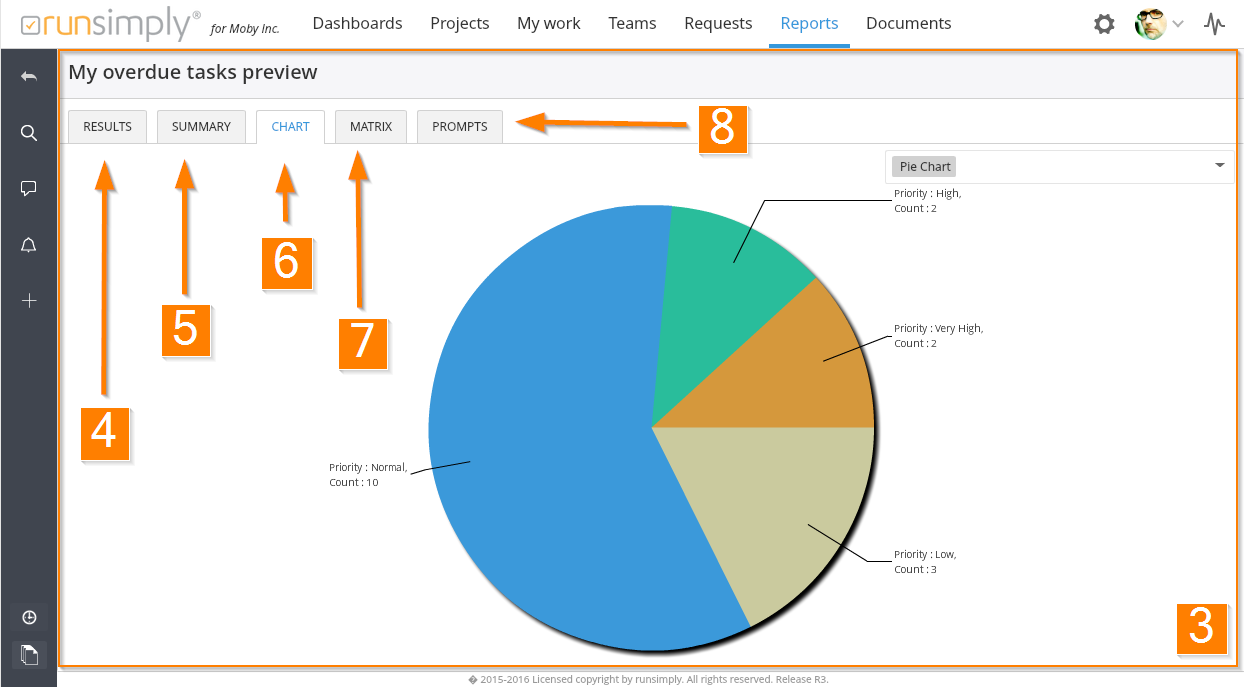1244x687 pixels.
Task: Click the activity pulse icon in the header
Action: (1214, 24)
